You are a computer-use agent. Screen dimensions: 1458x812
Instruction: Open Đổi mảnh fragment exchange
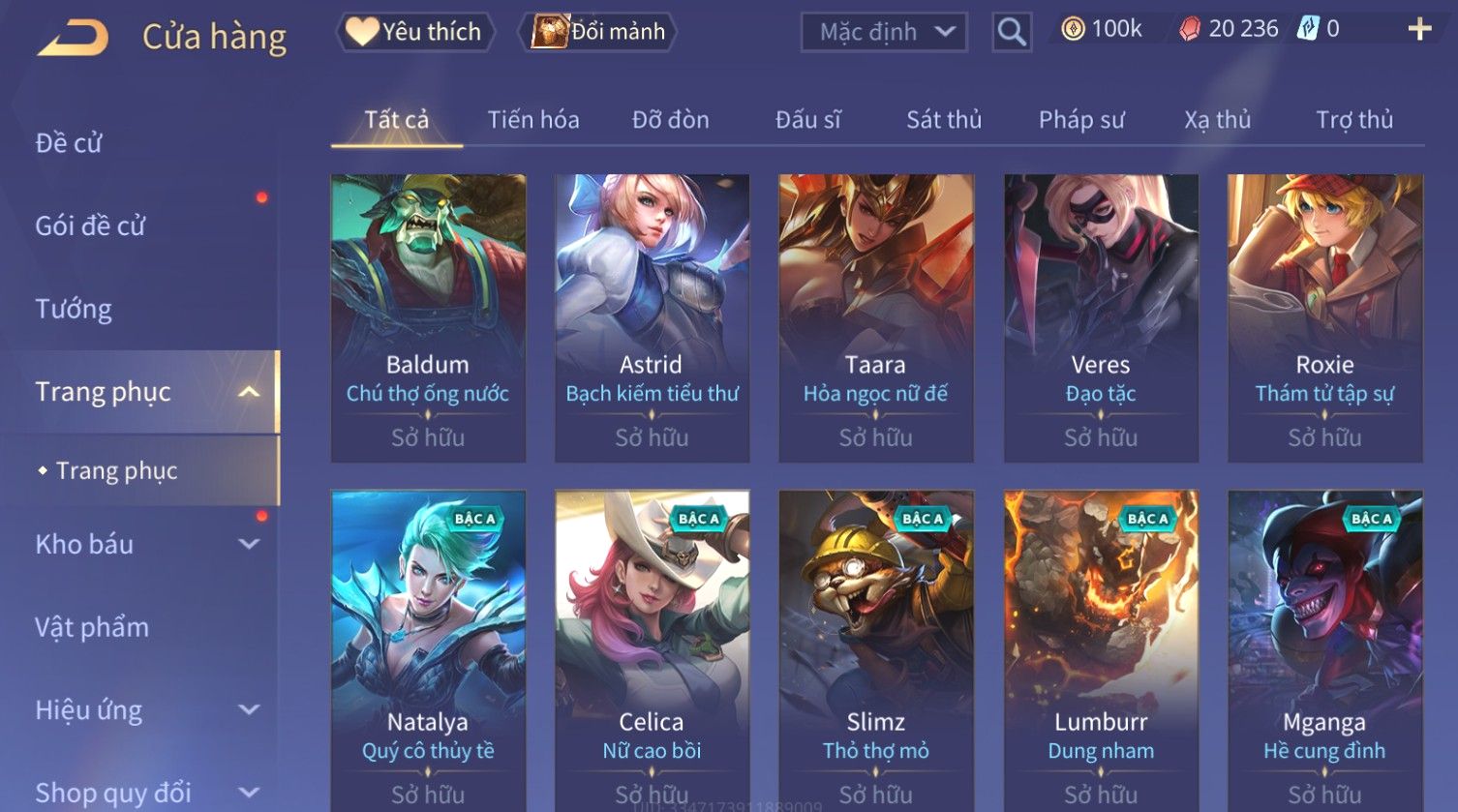pyautogui.click(x=598, y=32)
